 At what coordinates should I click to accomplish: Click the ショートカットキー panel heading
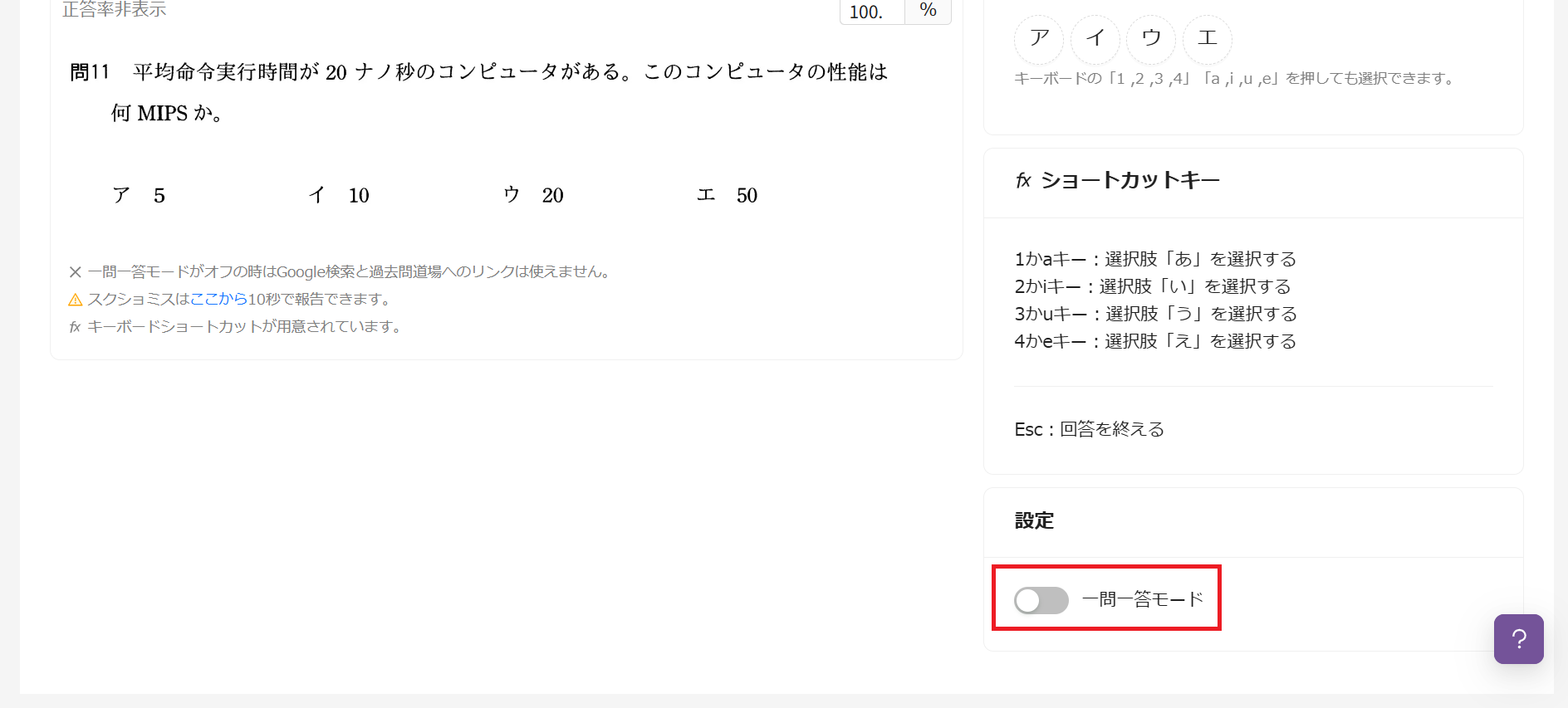coord(1129,180)
